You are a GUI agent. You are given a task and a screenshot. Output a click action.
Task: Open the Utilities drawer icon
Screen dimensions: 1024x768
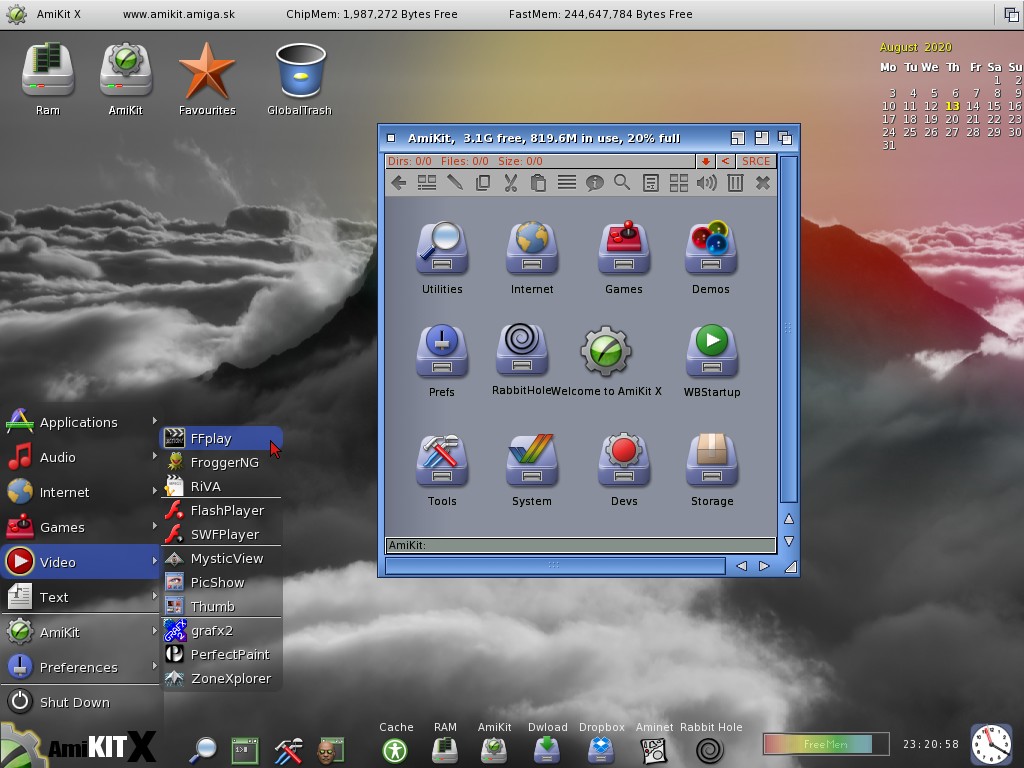pyautogui.click(x=442, y=248)
